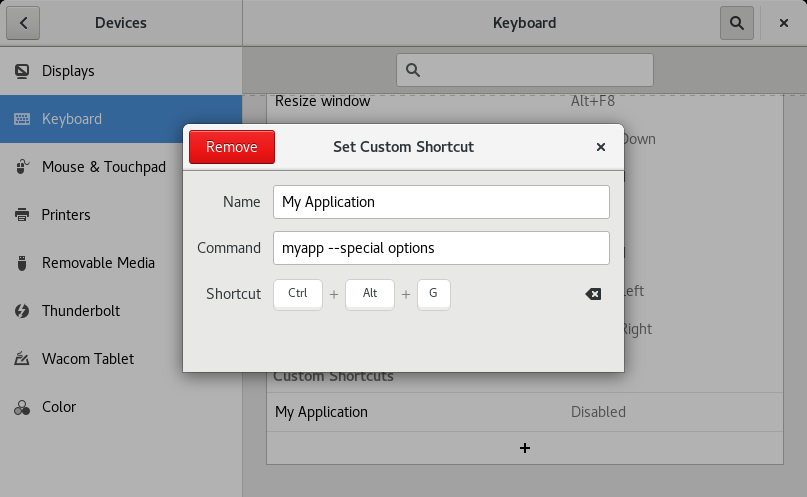This screenshot has width=807, height=497.
Task: Click the Shortcut label in the dialog
Action: pyautogui.click(x=233, y=294)
